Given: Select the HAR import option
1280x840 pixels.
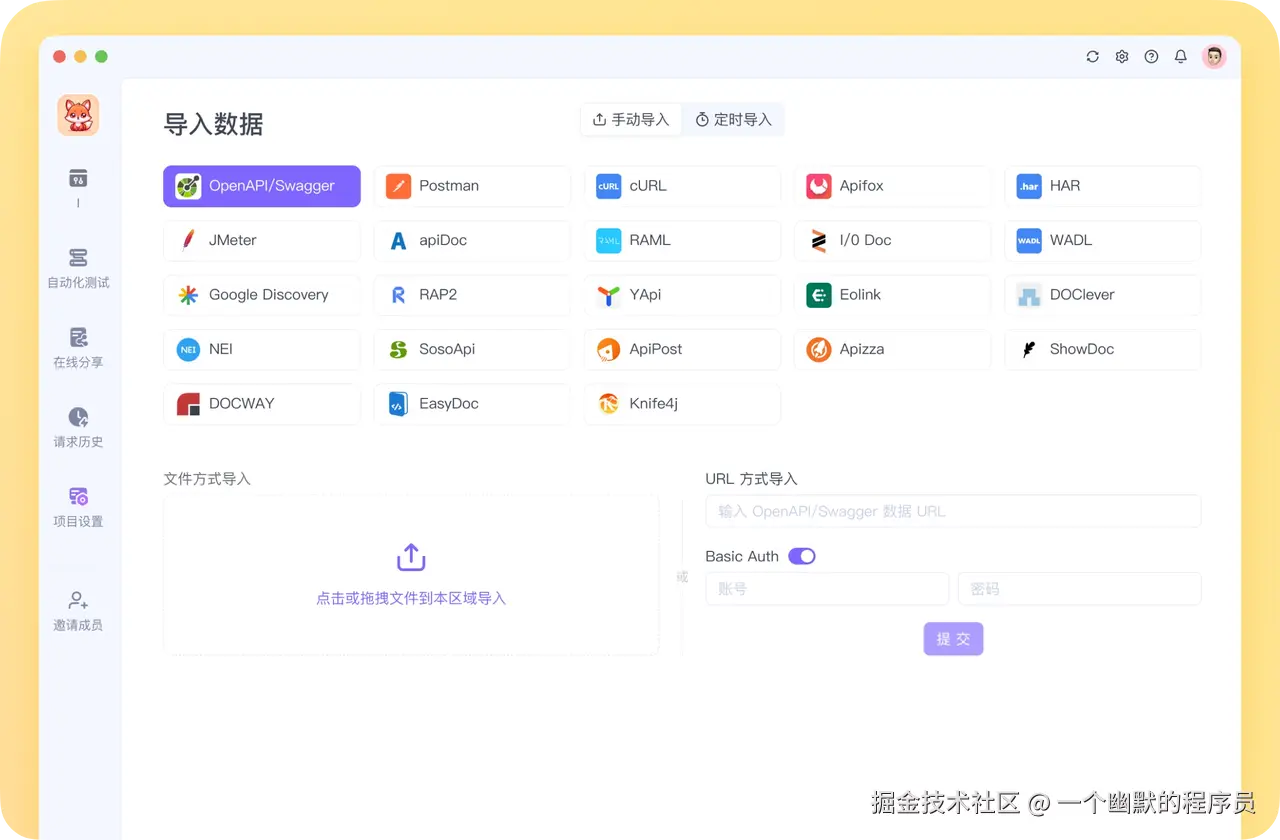Looking at the screenshot, I should click(1102, 186).
